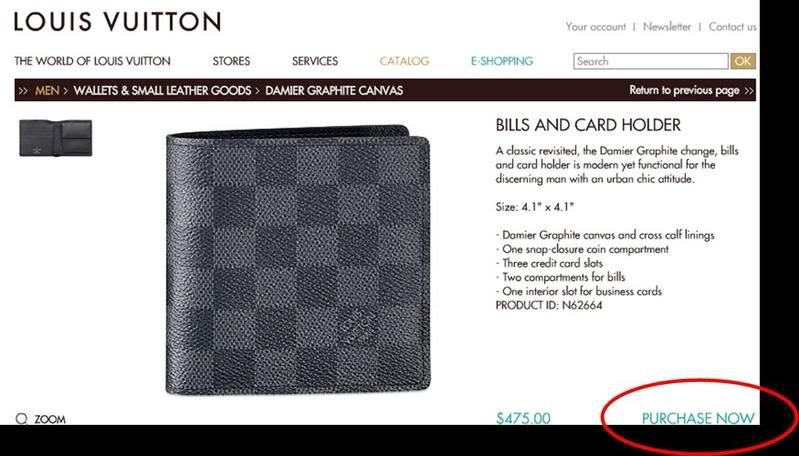The image size is (799, 456).
Task: Open The World of Louis Vuitton menu
Action: click(92, 61)
